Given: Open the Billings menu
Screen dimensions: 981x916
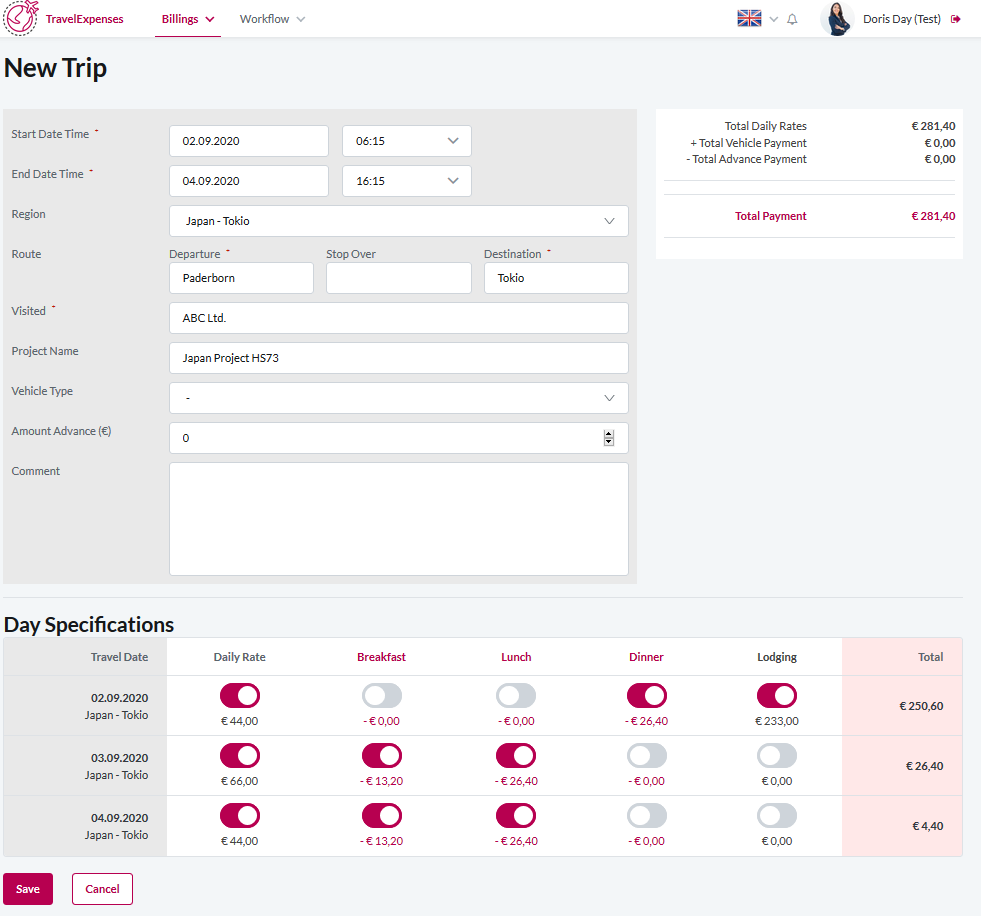Looking at the screenshot, I should pos(187,19).
